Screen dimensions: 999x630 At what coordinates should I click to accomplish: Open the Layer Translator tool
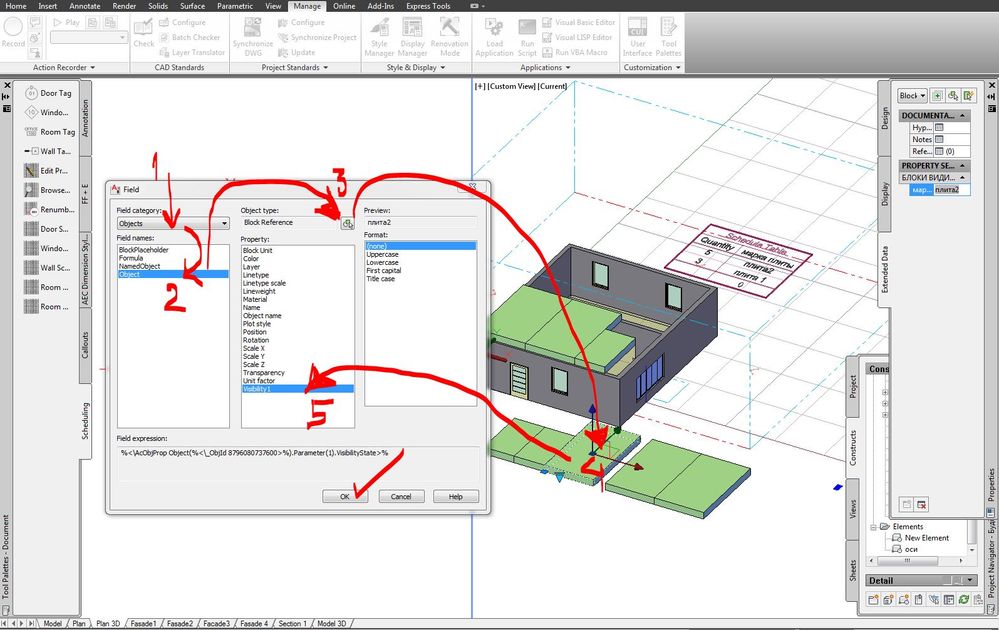(191, 53)
